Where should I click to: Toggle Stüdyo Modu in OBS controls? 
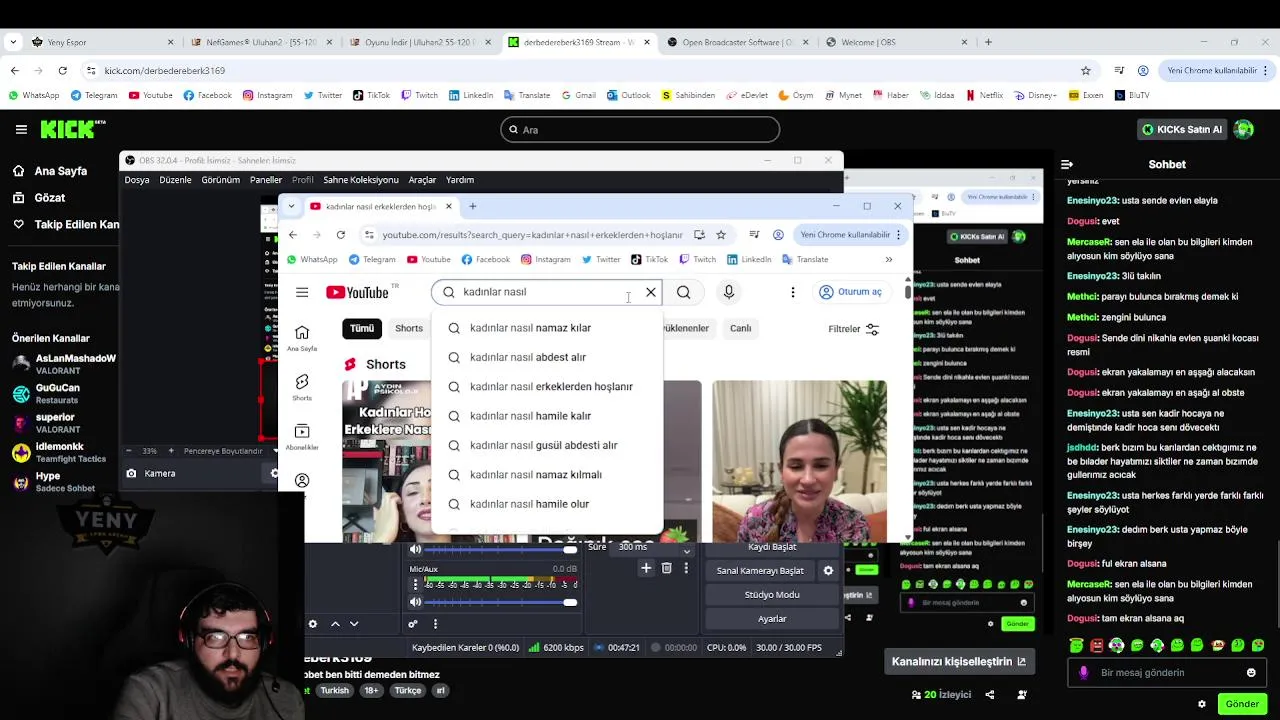point(772,595)
